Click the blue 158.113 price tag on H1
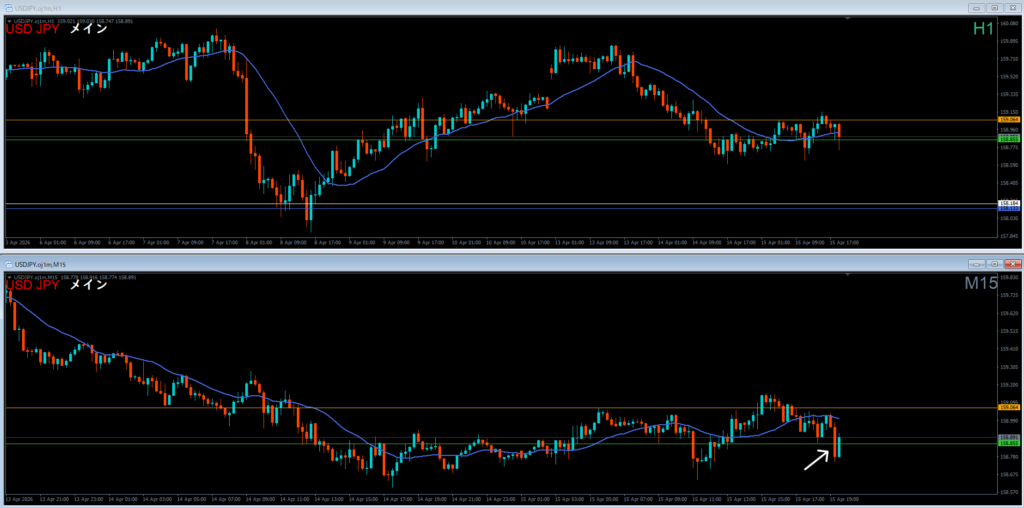The height and width of the screenshot is (508, 1024). point(1008,208)
